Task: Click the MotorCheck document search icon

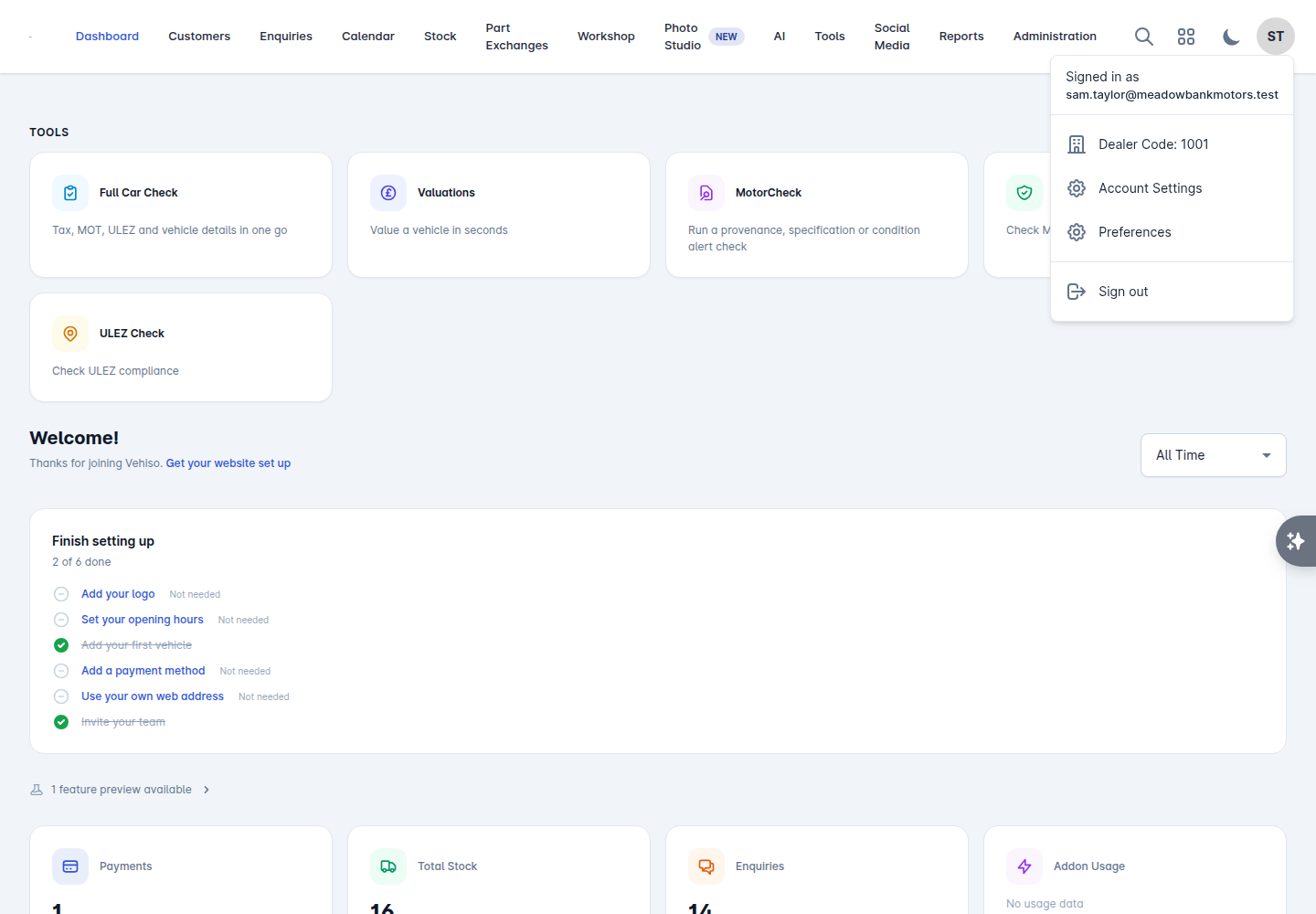Action: coord(706,193)
